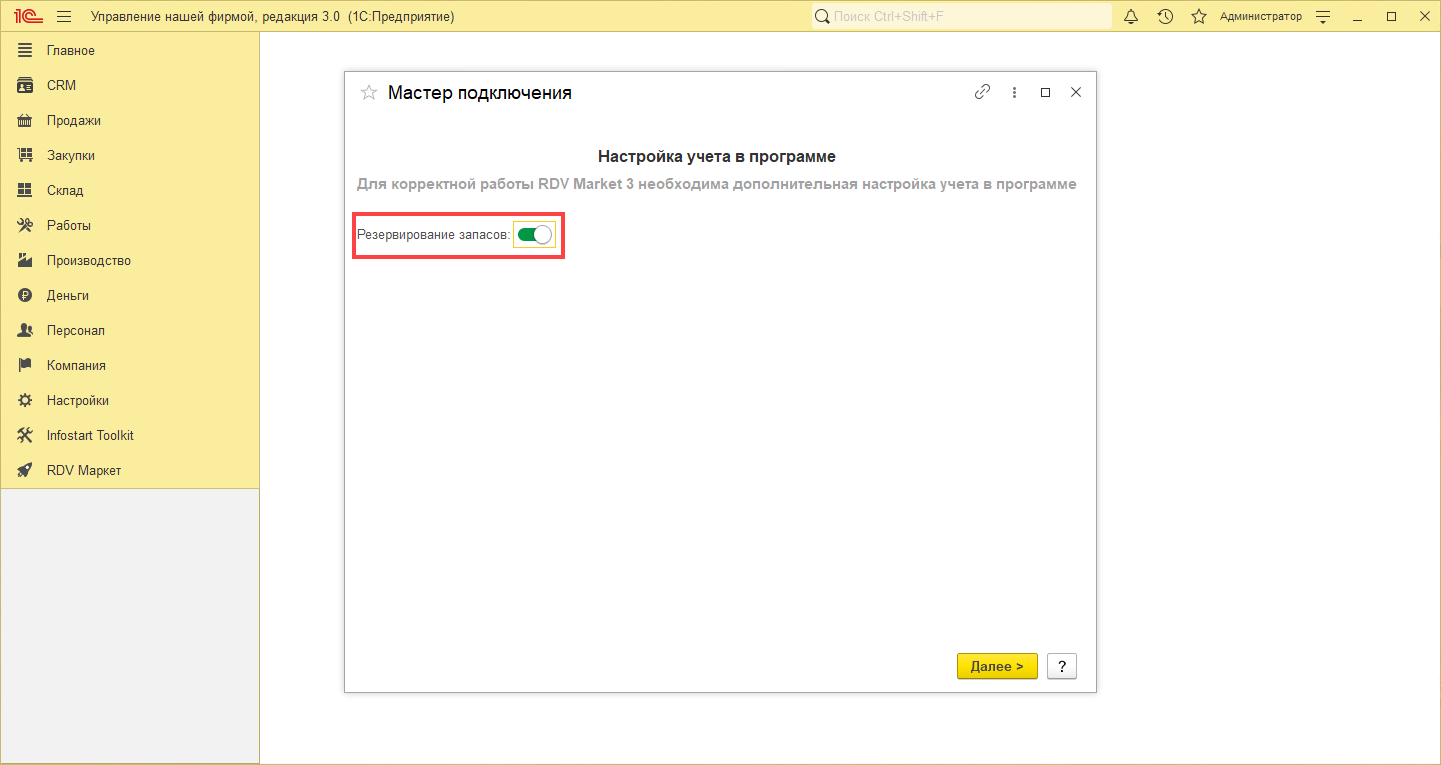Click the Далее > button
The height and width of the screenshot is (765, 1441).
tap(997, 666)
